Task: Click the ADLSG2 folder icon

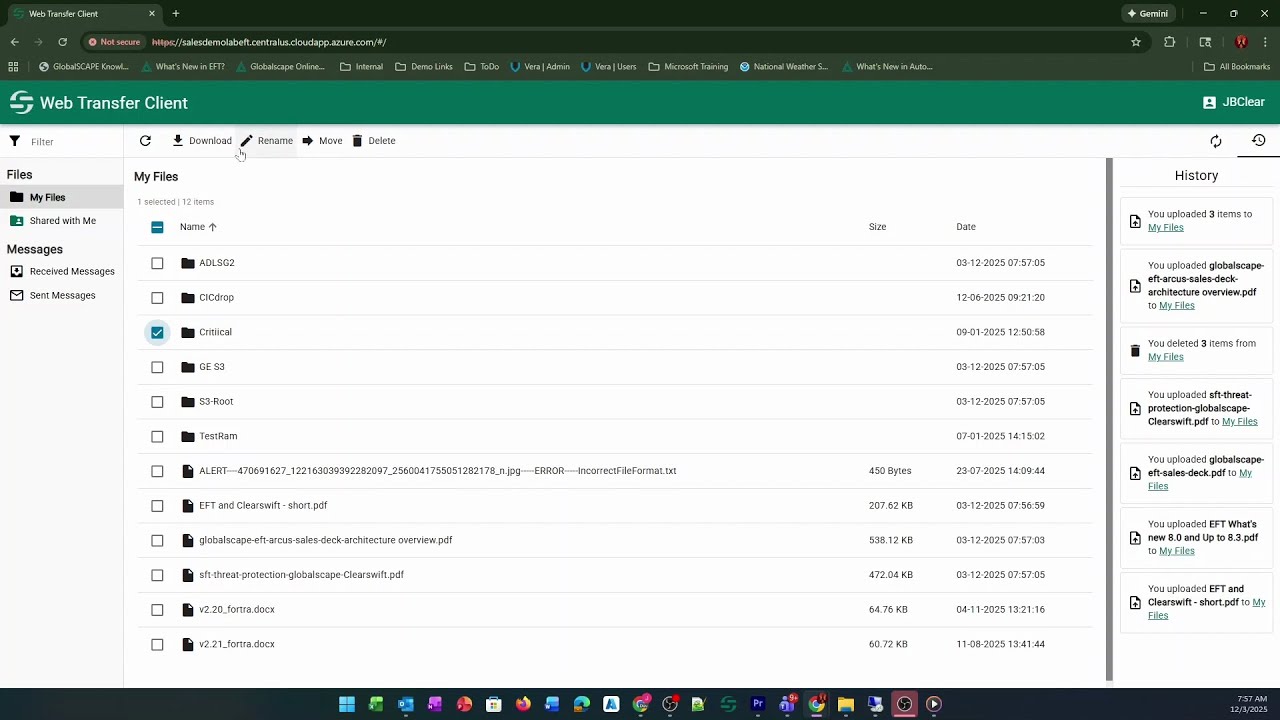Action: (188, 263)
